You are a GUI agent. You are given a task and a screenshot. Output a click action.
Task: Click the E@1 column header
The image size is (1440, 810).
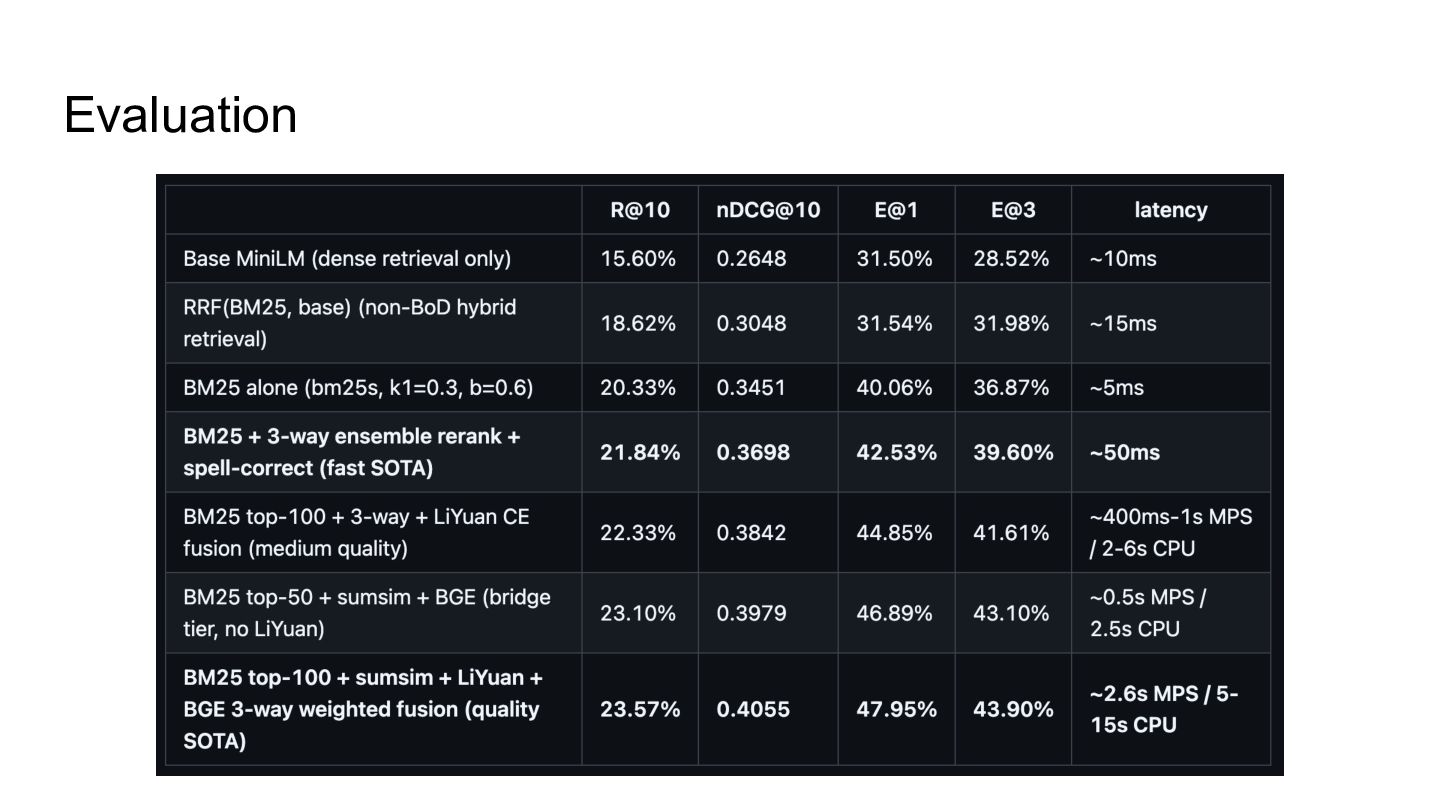point(896,210)
